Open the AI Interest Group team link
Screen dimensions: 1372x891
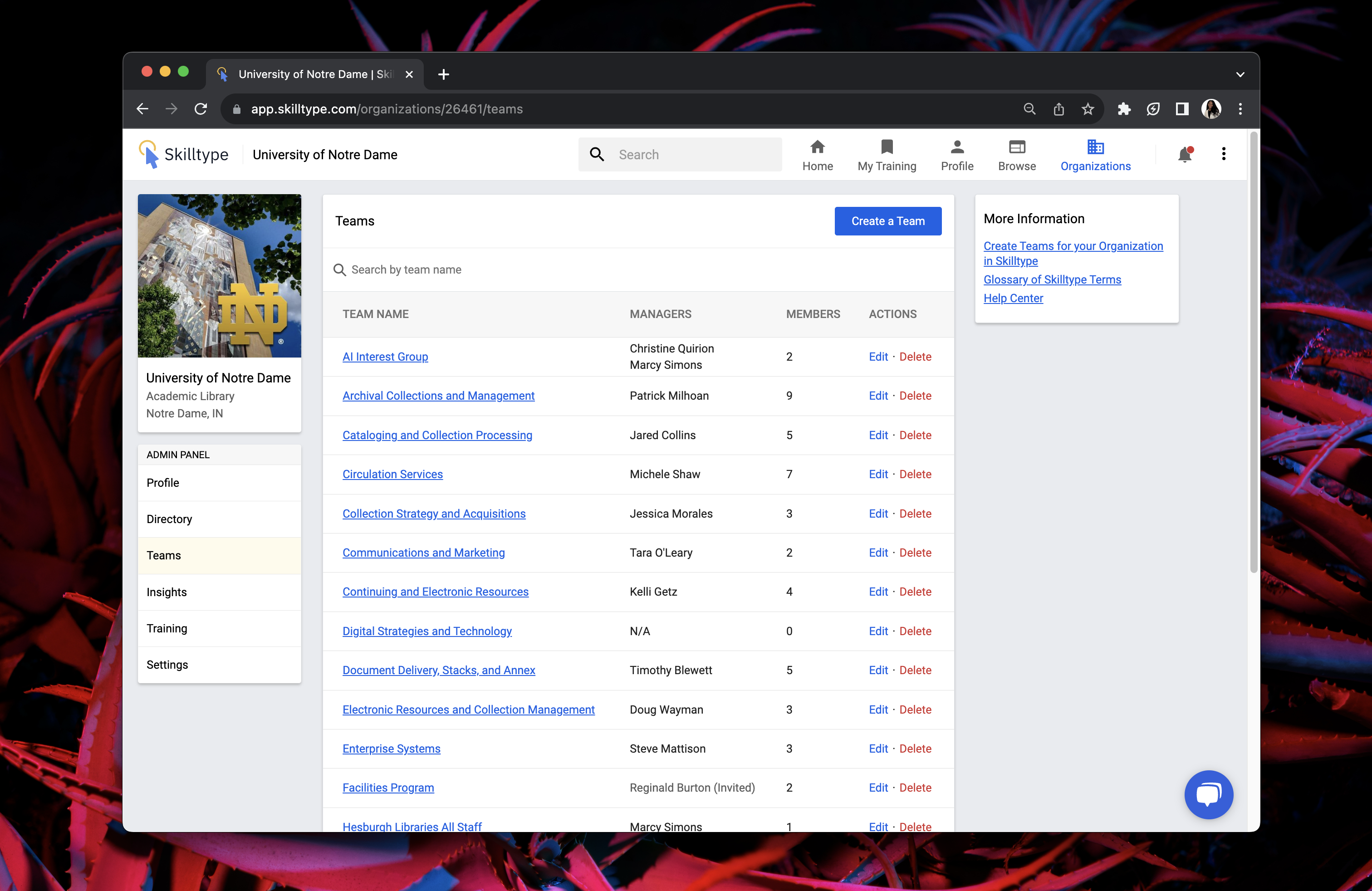(x=385, y=357)
